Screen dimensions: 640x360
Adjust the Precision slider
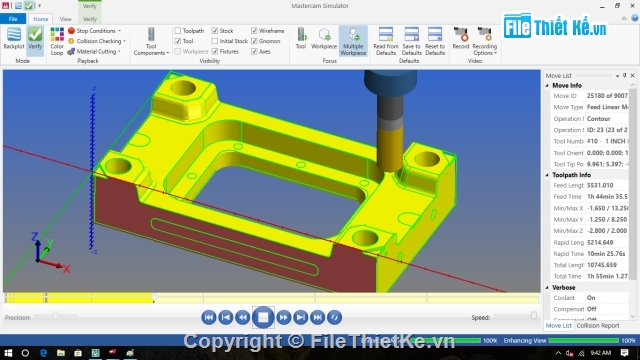(x=55, y=315)
